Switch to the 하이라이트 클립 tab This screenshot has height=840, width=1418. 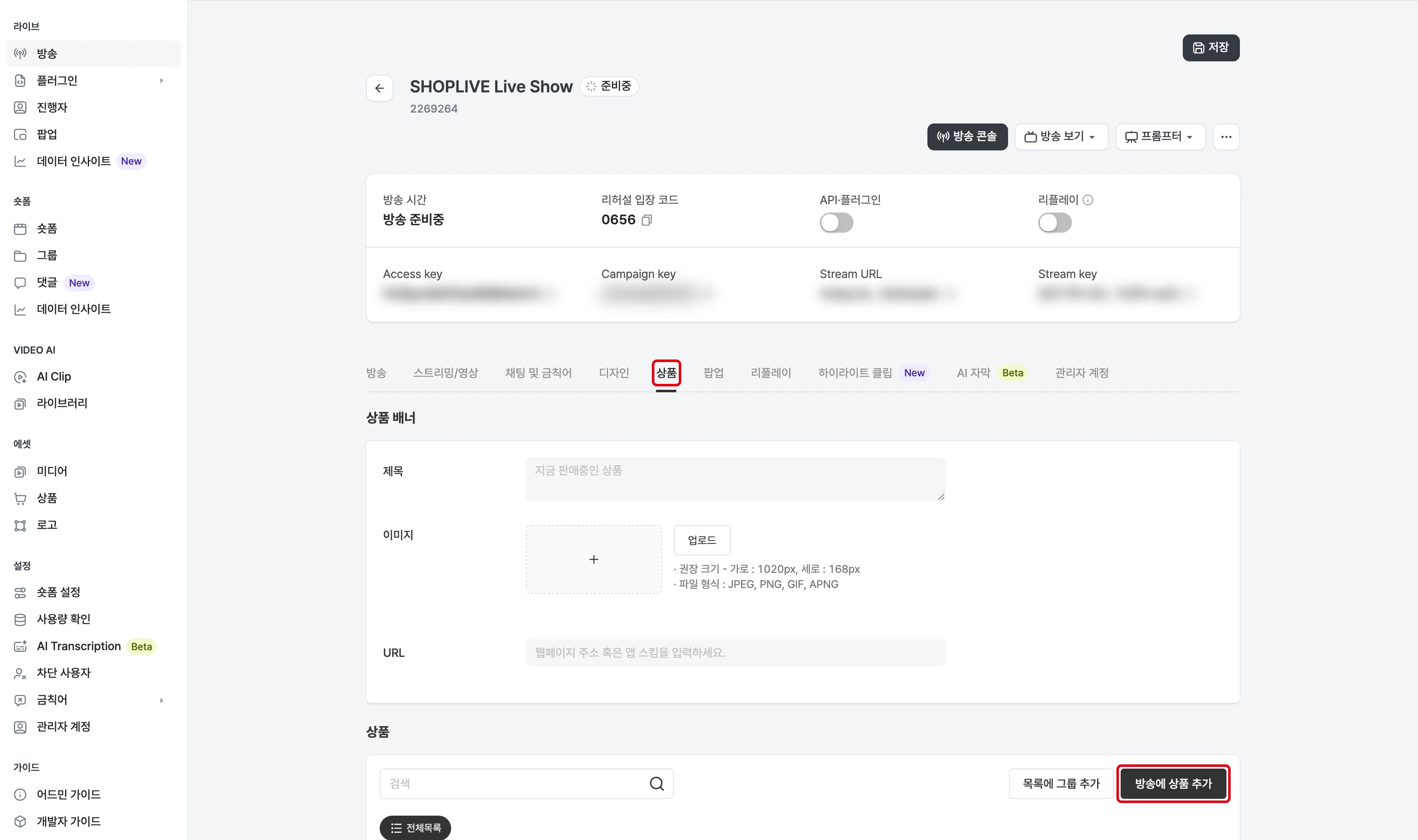pos(855,373)
